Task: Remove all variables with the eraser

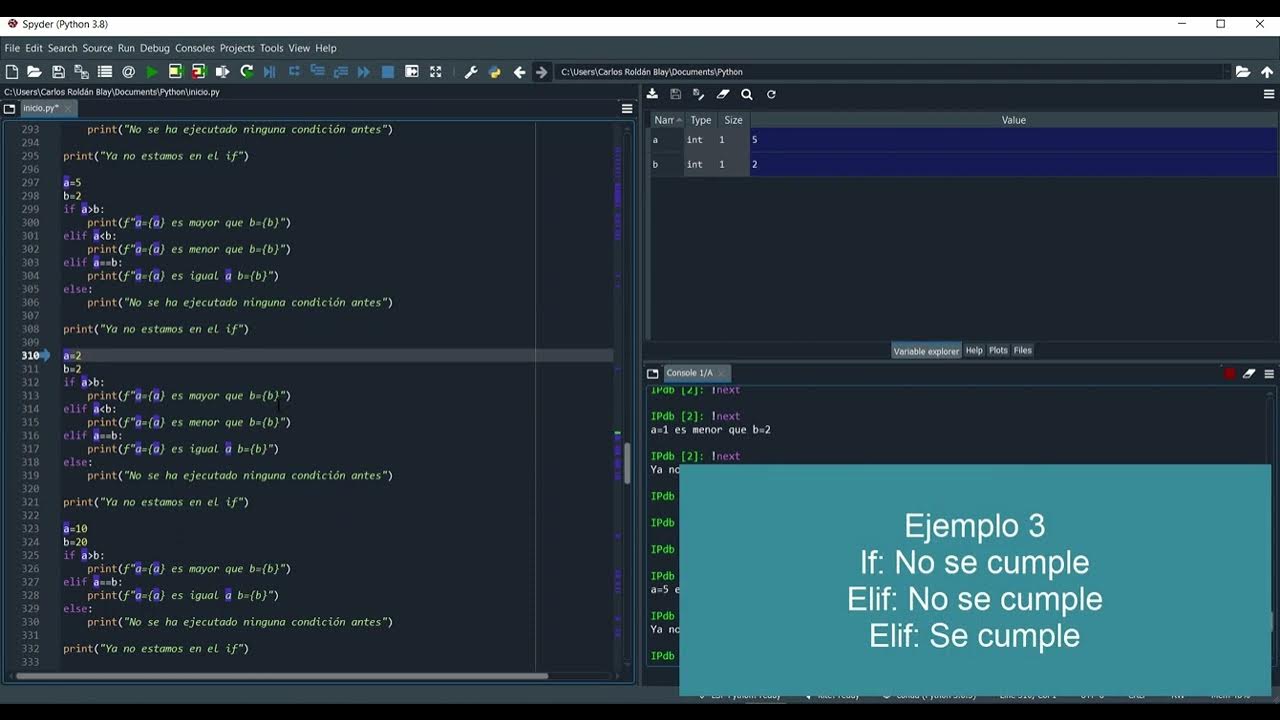Action: pyautogui.click(x=723, y=94)
